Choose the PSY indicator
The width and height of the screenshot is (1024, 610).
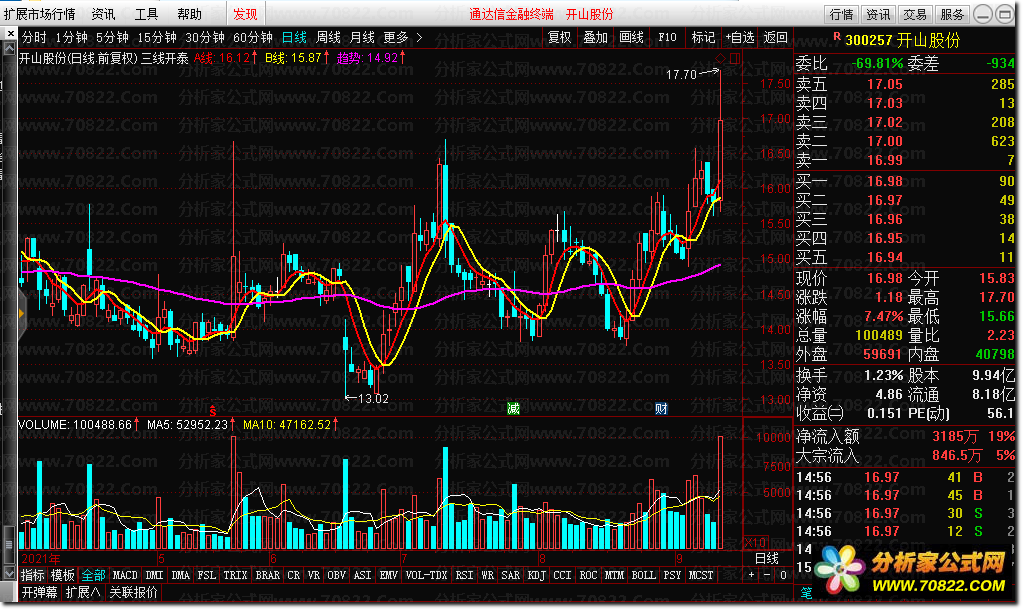tap(672, 575)
